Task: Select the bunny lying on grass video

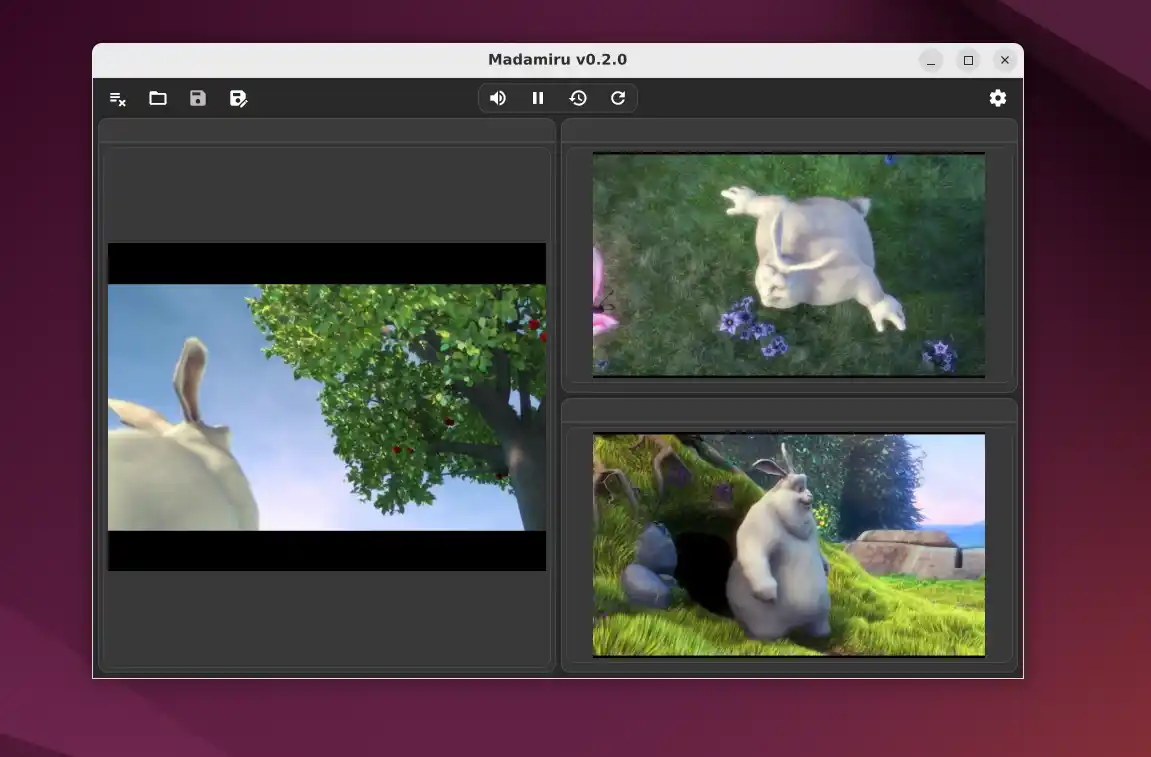Action: [x=789, y=264]
